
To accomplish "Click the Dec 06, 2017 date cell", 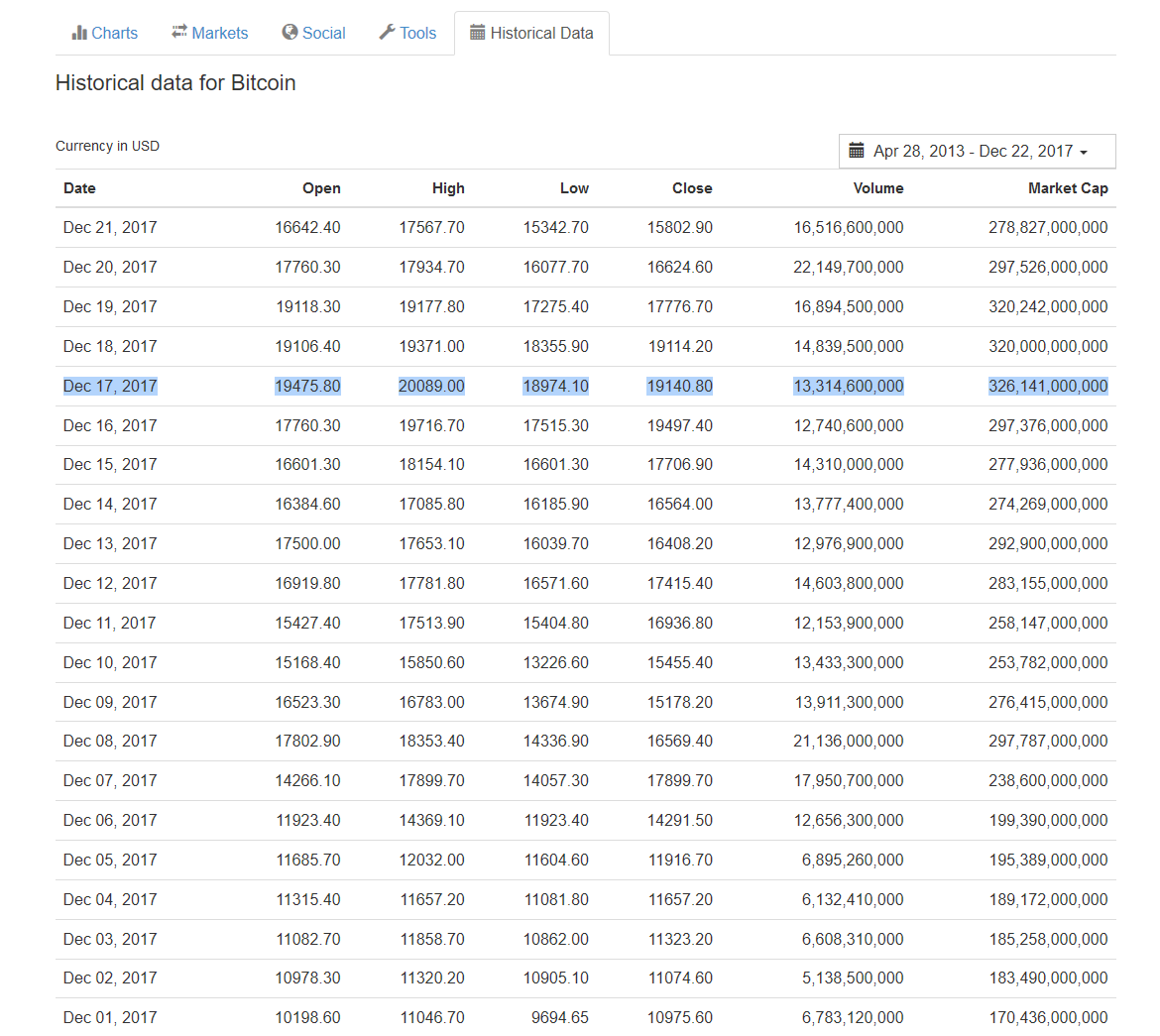I will (x=110, y=821).
